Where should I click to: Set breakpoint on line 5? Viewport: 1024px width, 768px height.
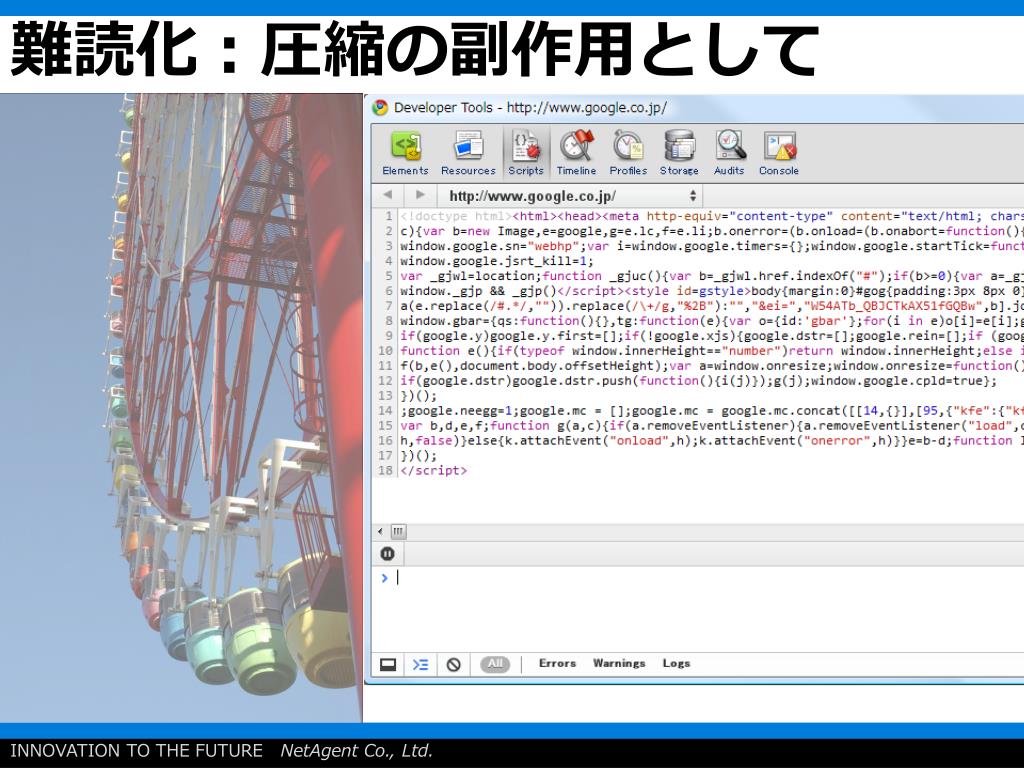(388, 276)
